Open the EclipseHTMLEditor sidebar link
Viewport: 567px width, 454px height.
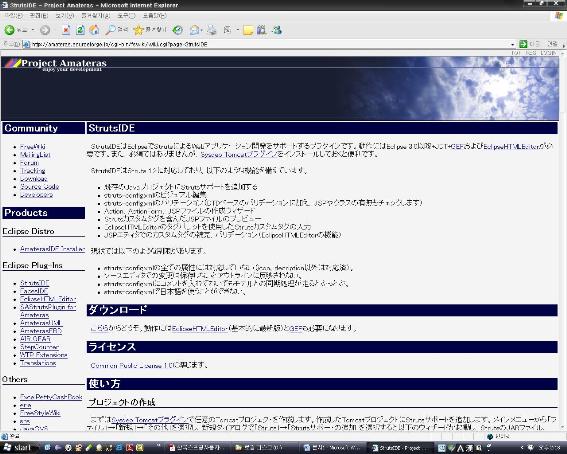pos(48,299)
